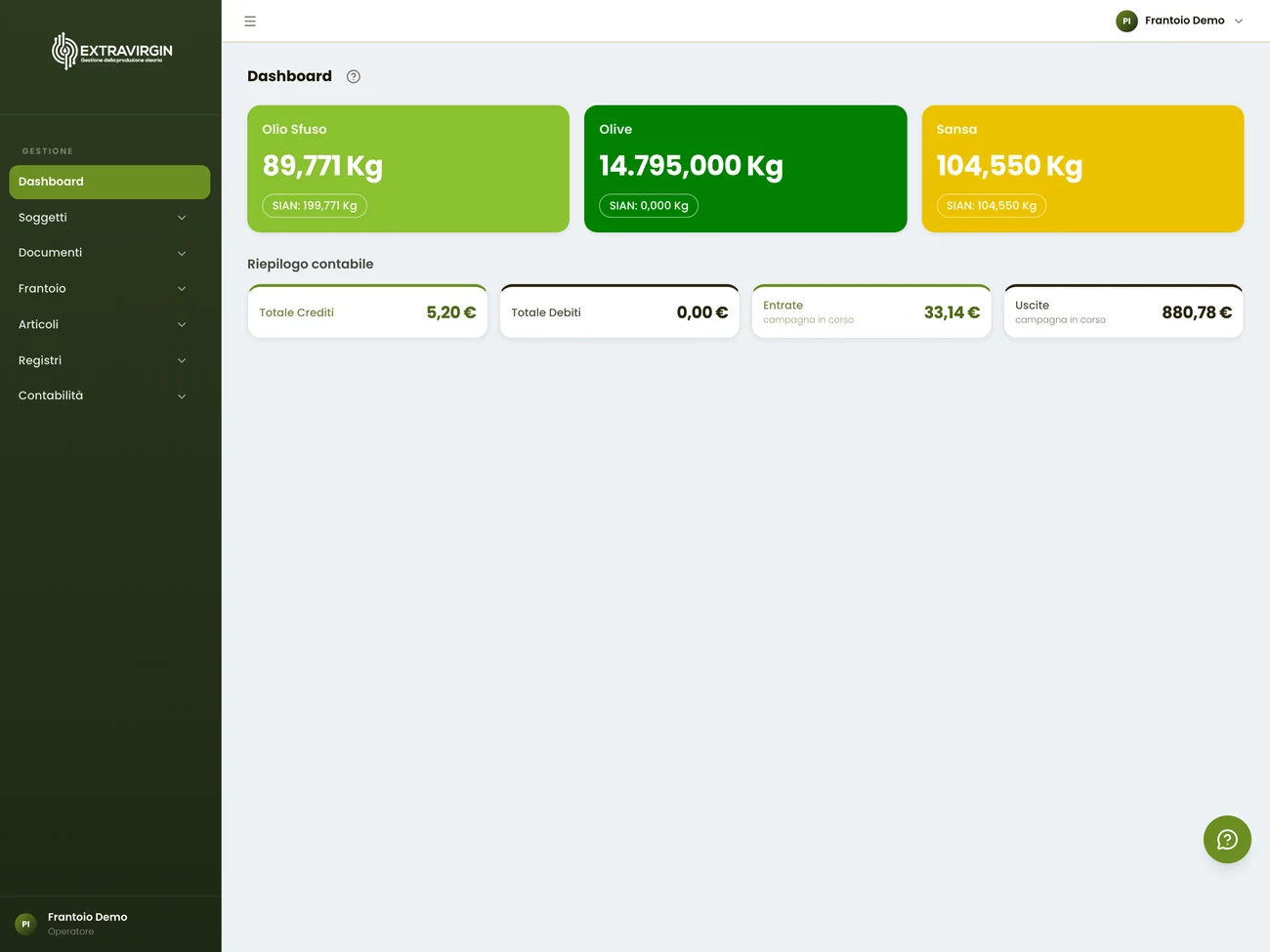This screenshot has width=1270, height=952.
Task: Click the SIAN: 0,000 Kg badge
Action: 649,206
